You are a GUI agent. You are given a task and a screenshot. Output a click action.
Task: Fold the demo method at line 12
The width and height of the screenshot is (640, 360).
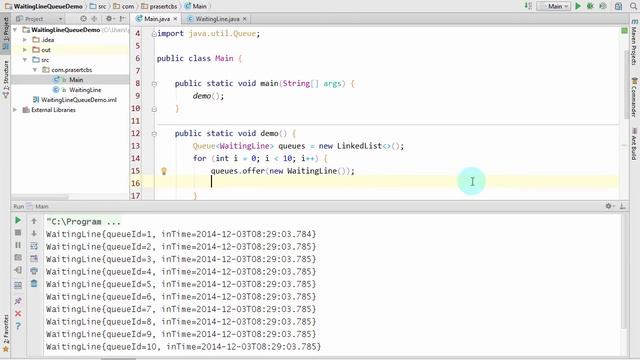pyautogui.click(x=154, y=133)
